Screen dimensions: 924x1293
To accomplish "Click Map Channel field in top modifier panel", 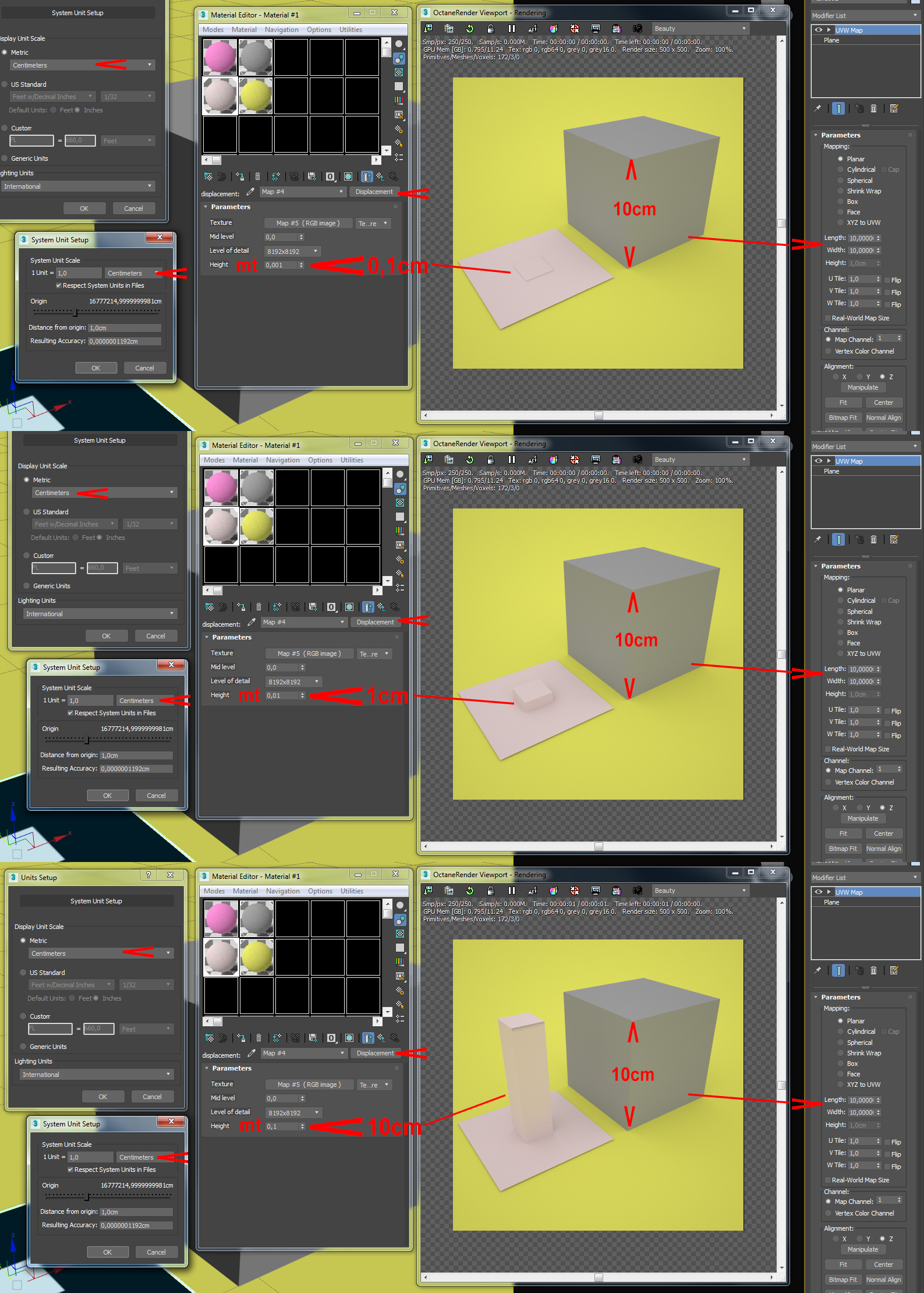I will click(886, 338).
